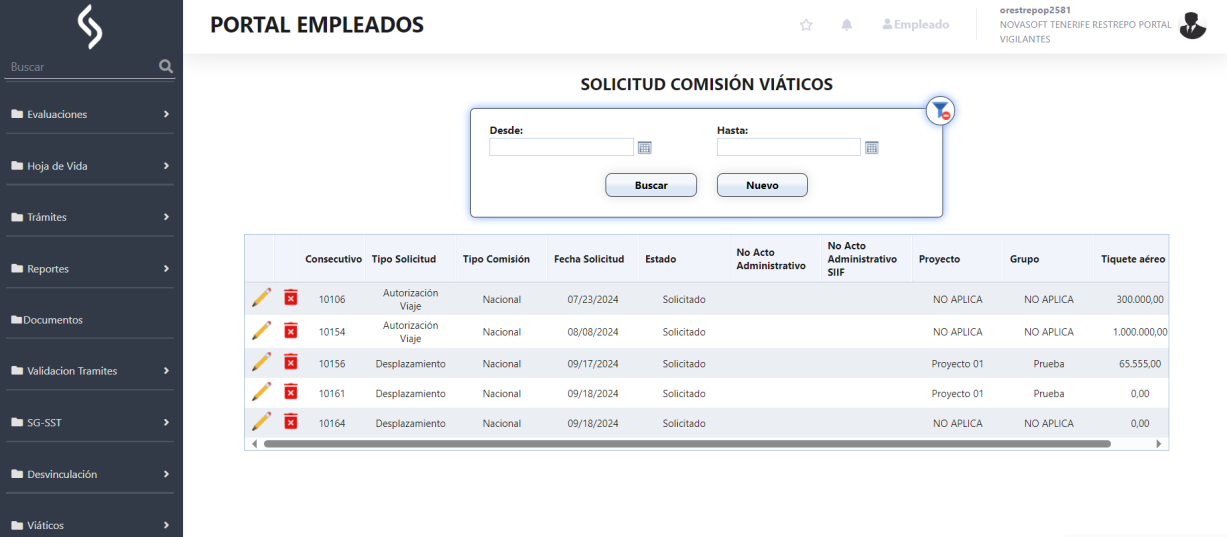Click the 65.555,00 ticket value

1140,364
